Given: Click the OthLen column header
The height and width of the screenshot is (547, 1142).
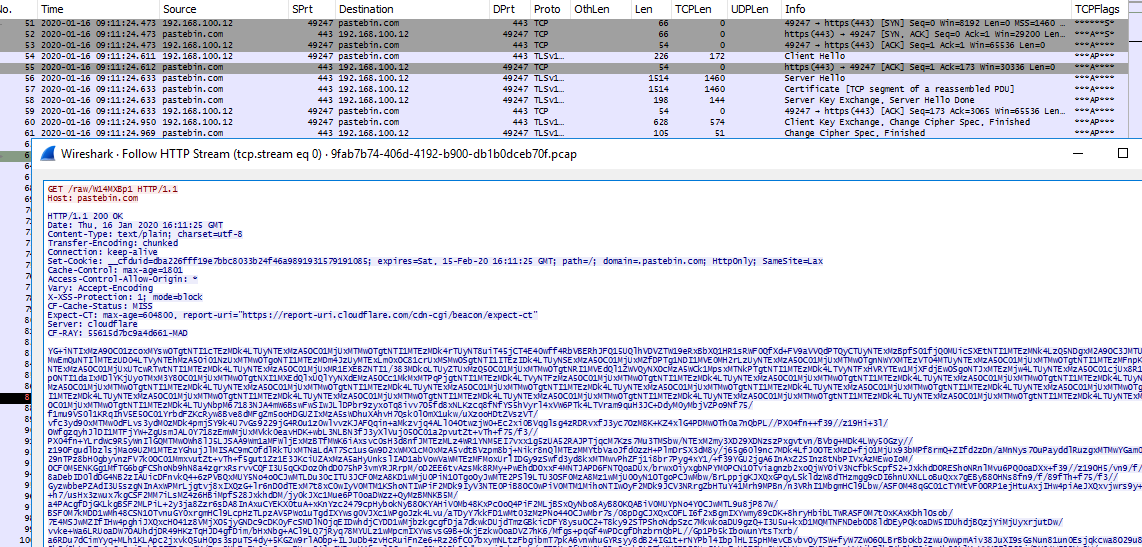Looking at the screenshot, I should (600, 9).
